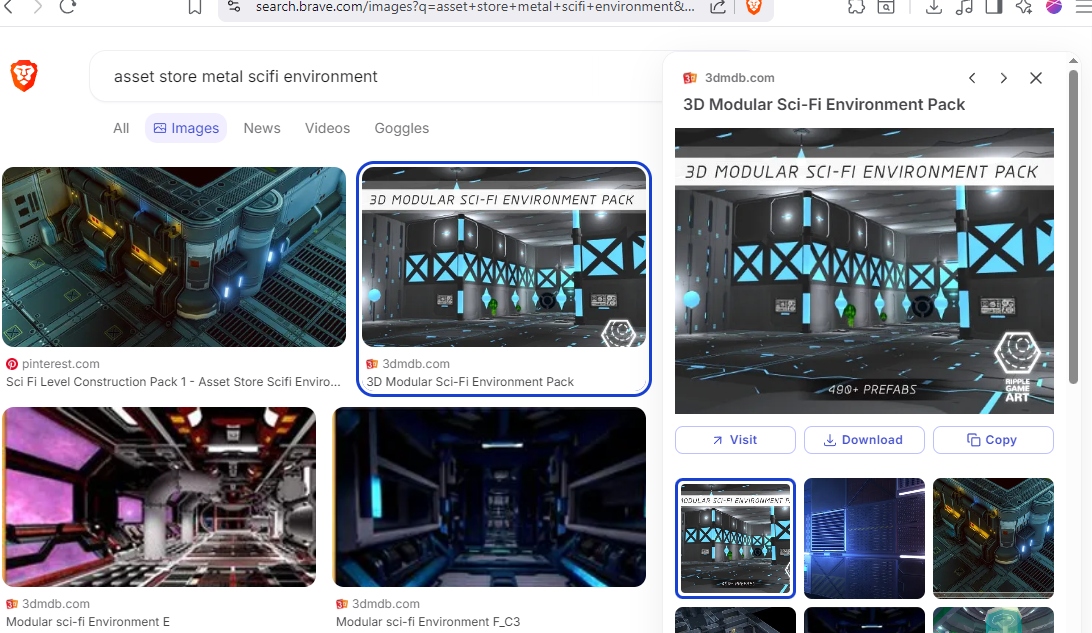Open the browser main menu
This screenshot has width=1092, height=633.
pyautogui.click(x=1083, y=7)
